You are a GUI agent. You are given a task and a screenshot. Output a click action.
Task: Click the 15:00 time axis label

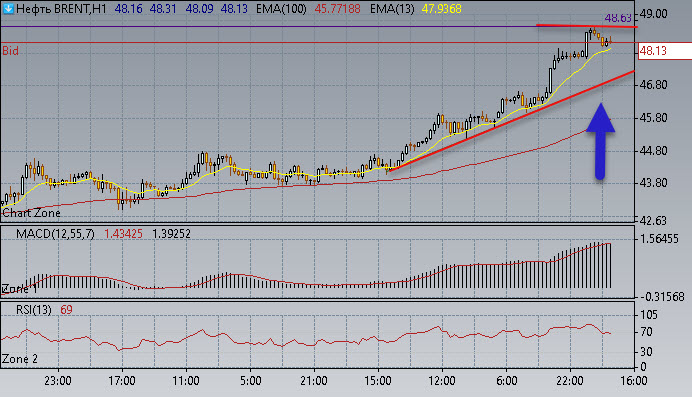(378, 381)
